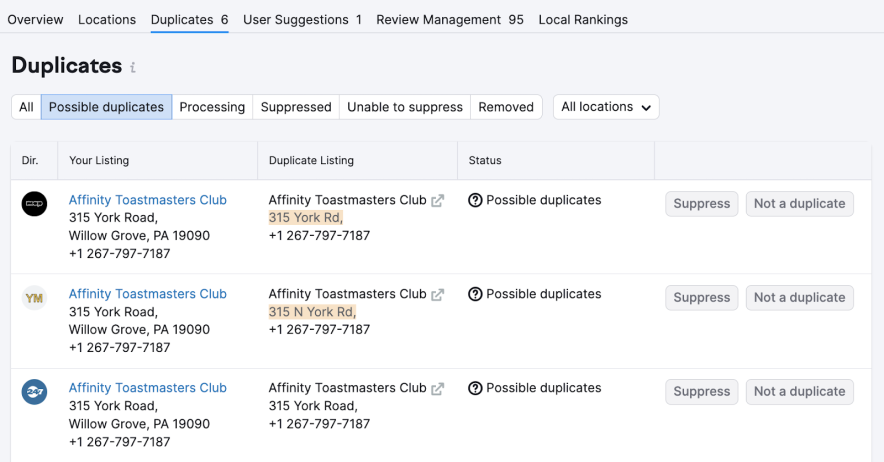Switch to the Review Management tab
This screenshot has width=884, height=462.
point(449,20)
